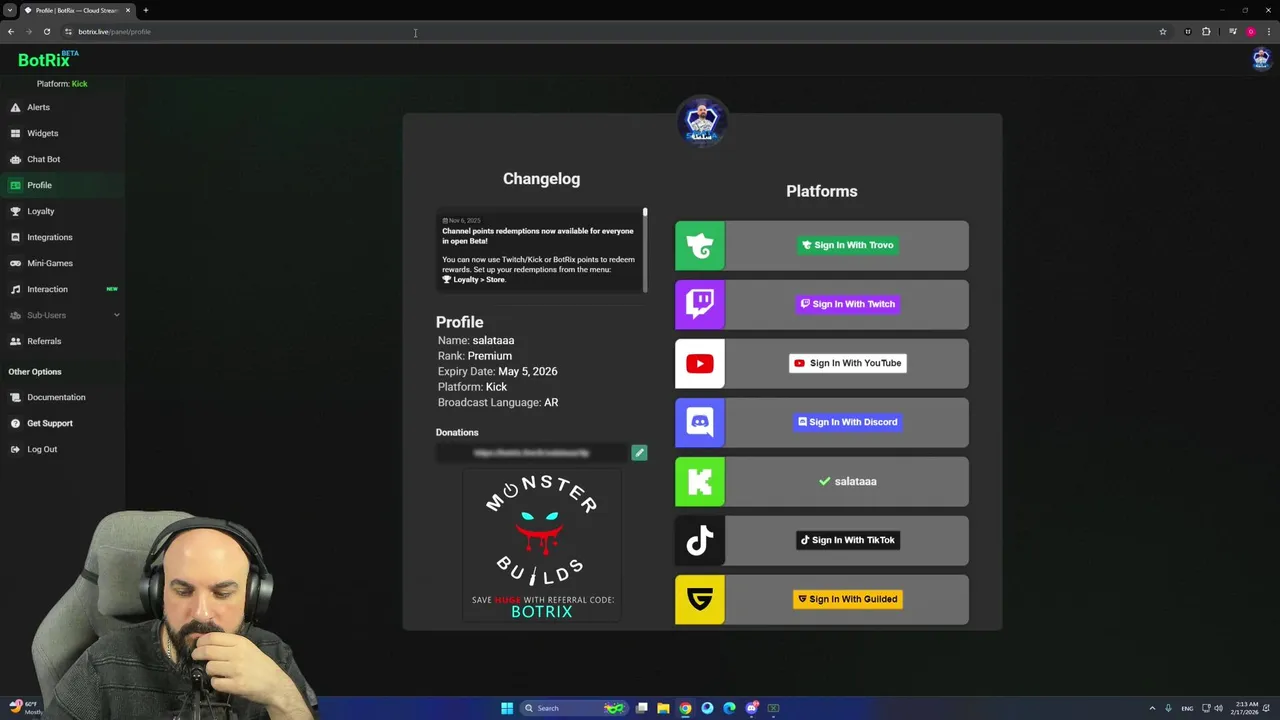Open Chrome three-dot menu
The image size is (1280, 720).
click(1269, 32)
